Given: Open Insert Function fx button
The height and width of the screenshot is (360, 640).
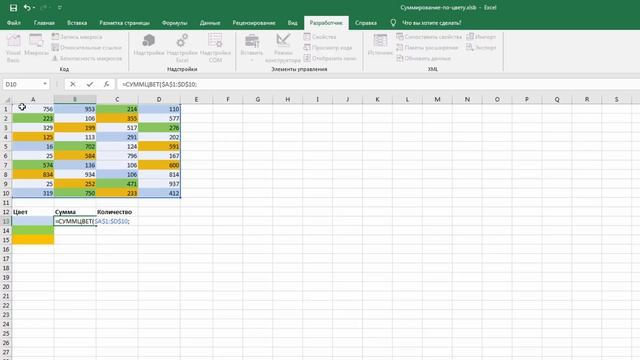Looking at the screenshot, I should tap(106, 84).
